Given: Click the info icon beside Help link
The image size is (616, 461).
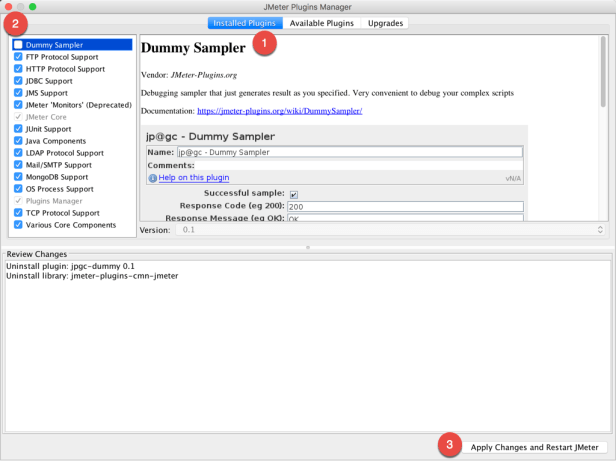Looking at the screenshot, I should 152,178.
